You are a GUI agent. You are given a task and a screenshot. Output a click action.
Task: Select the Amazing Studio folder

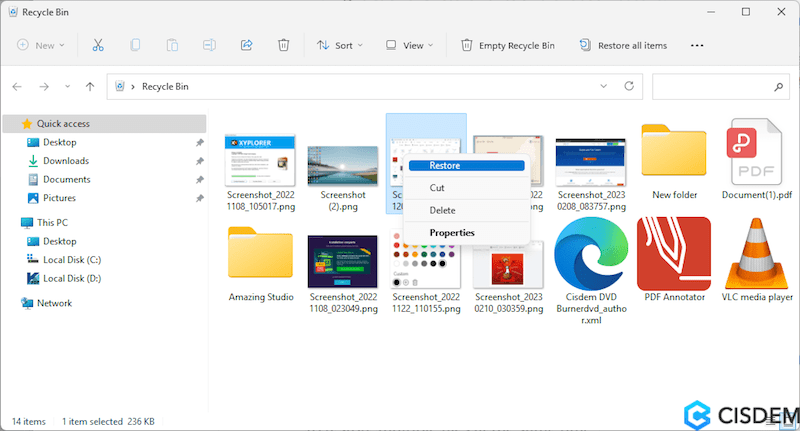[260, 252]
